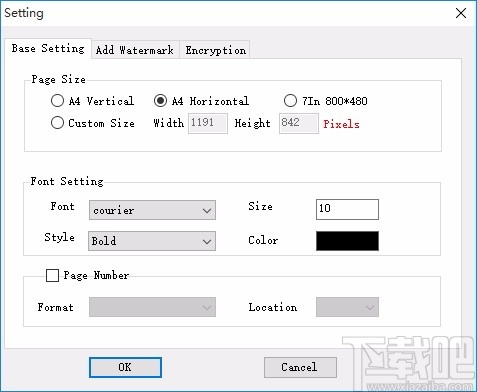Open the Base Setting tab
This screenshot has width=477, height=392.
(x=48, y=49)
